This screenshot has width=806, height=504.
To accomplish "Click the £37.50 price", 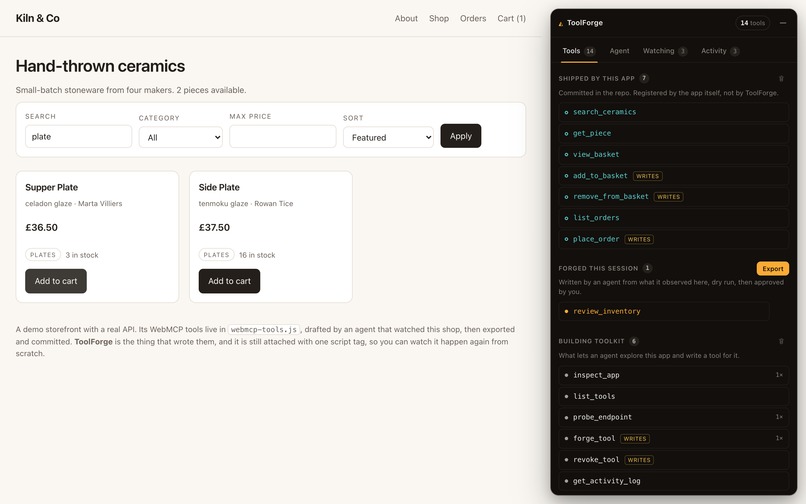I will tap(214, 228).
